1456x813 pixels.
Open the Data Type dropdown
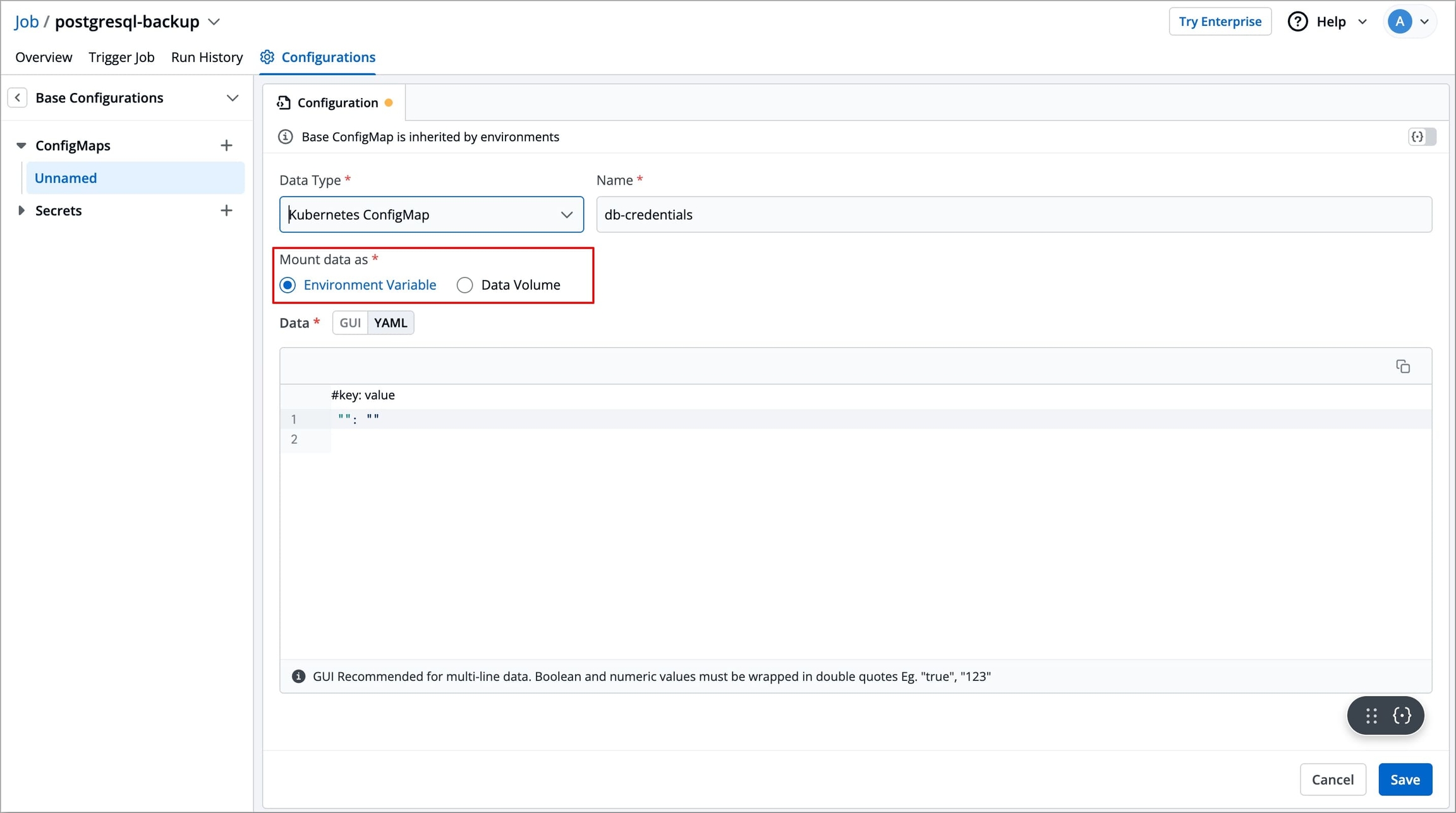pos(431,214)
